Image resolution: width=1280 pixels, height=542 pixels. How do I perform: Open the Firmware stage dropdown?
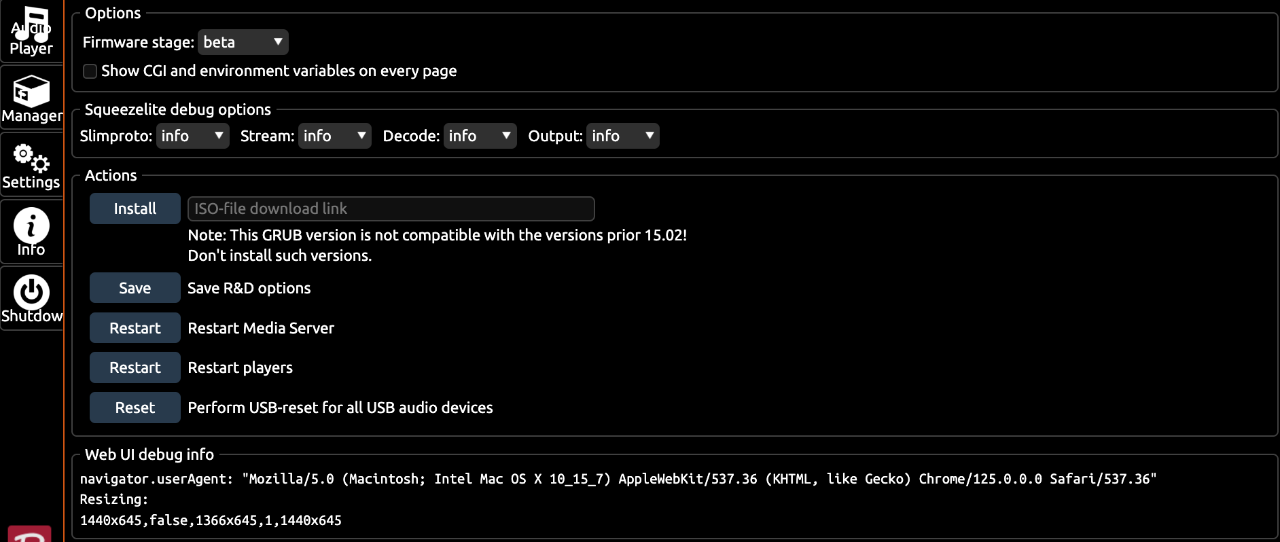tap(243, 42)
